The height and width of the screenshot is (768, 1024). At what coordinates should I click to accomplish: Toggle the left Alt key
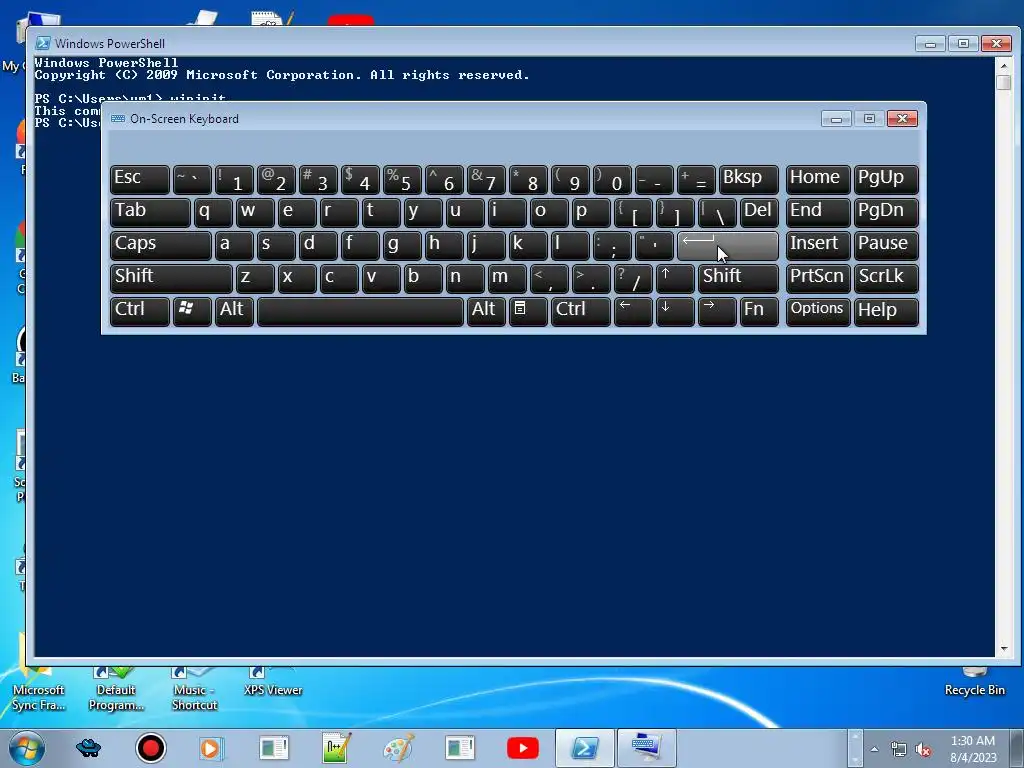(x=234, y=311)
